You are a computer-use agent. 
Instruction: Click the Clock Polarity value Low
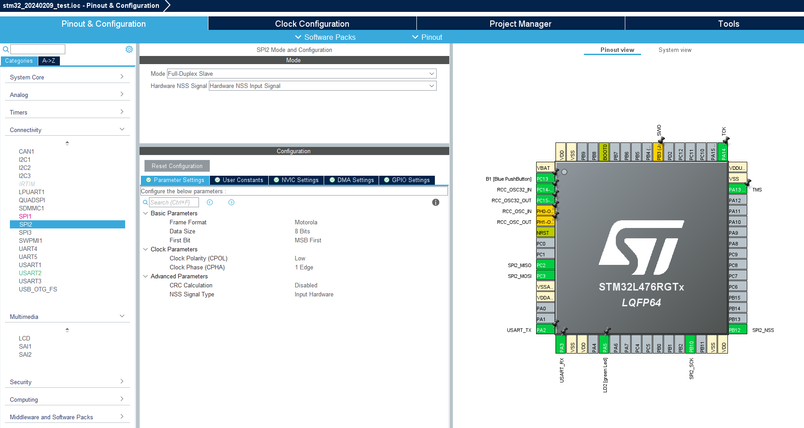[300, 258]
